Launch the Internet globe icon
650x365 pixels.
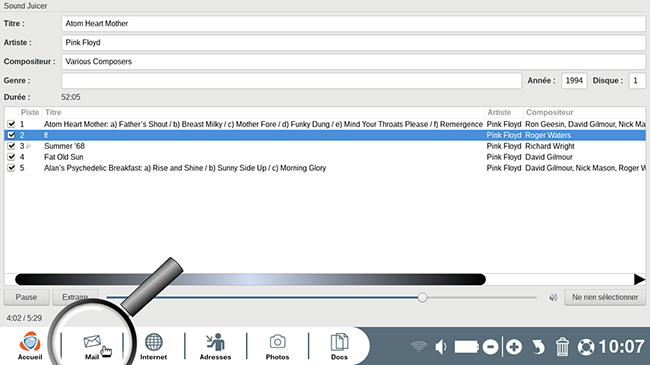click(x=153, y=346)
